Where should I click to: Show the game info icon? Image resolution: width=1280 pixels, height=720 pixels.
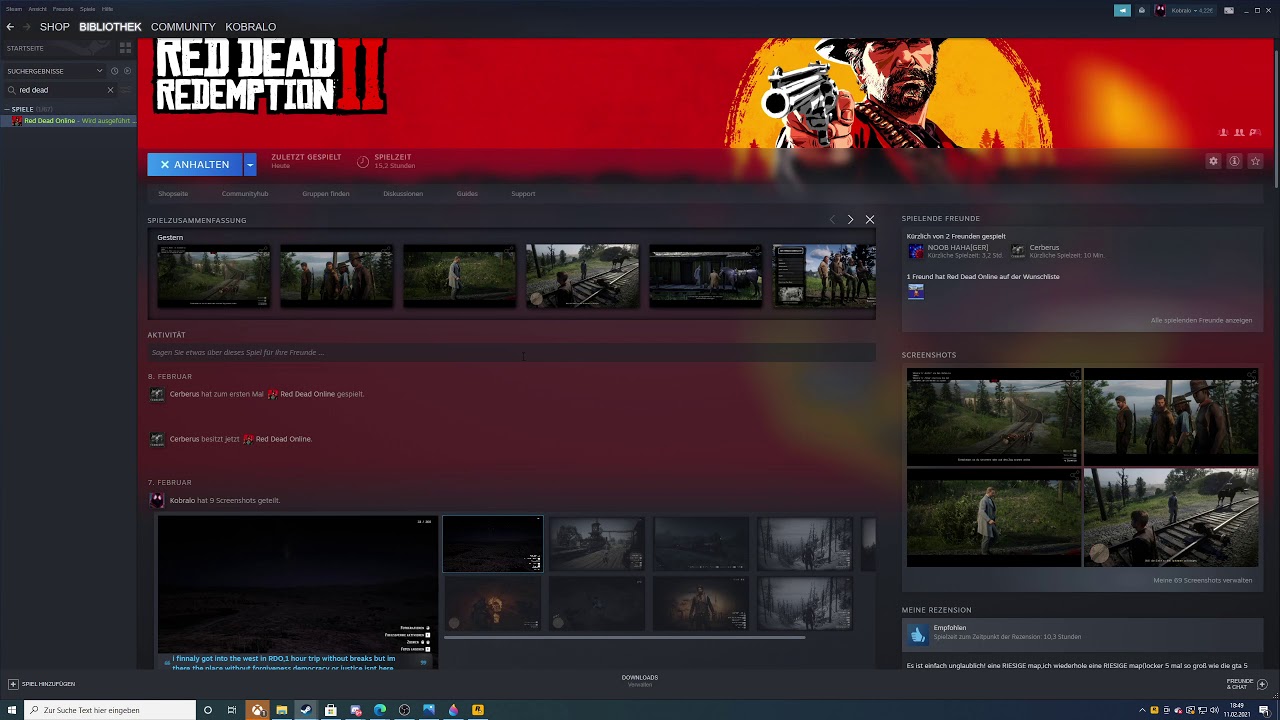coord(1234,161)
